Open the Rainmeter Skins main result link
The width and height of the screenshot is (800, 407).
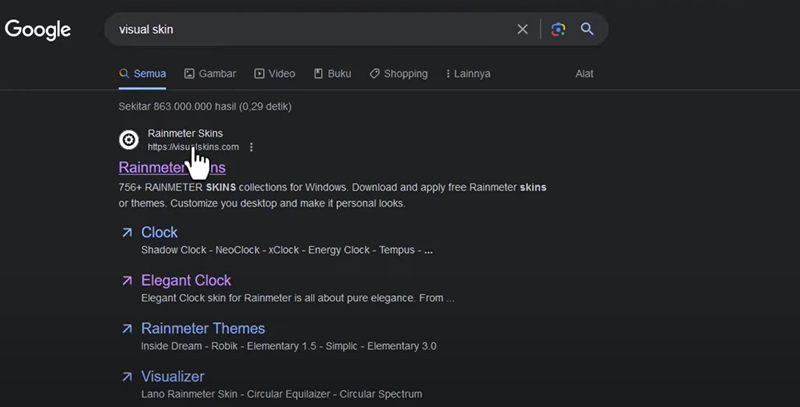tap(172, 167)
